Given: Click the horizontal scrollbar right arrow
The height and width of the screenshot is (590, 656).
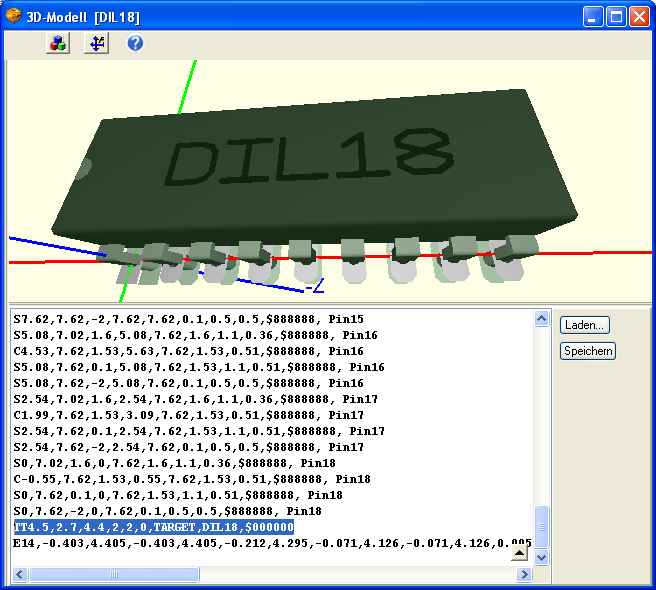Looking at the screenshot, I should point(525,575).
